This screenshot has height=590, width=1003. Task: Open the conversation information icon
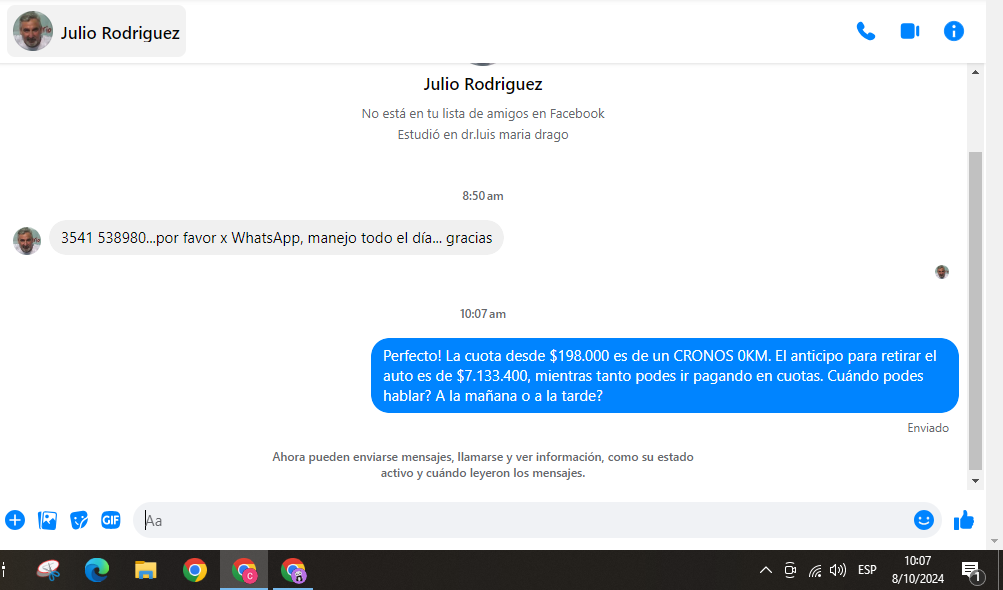click(954, 31)
